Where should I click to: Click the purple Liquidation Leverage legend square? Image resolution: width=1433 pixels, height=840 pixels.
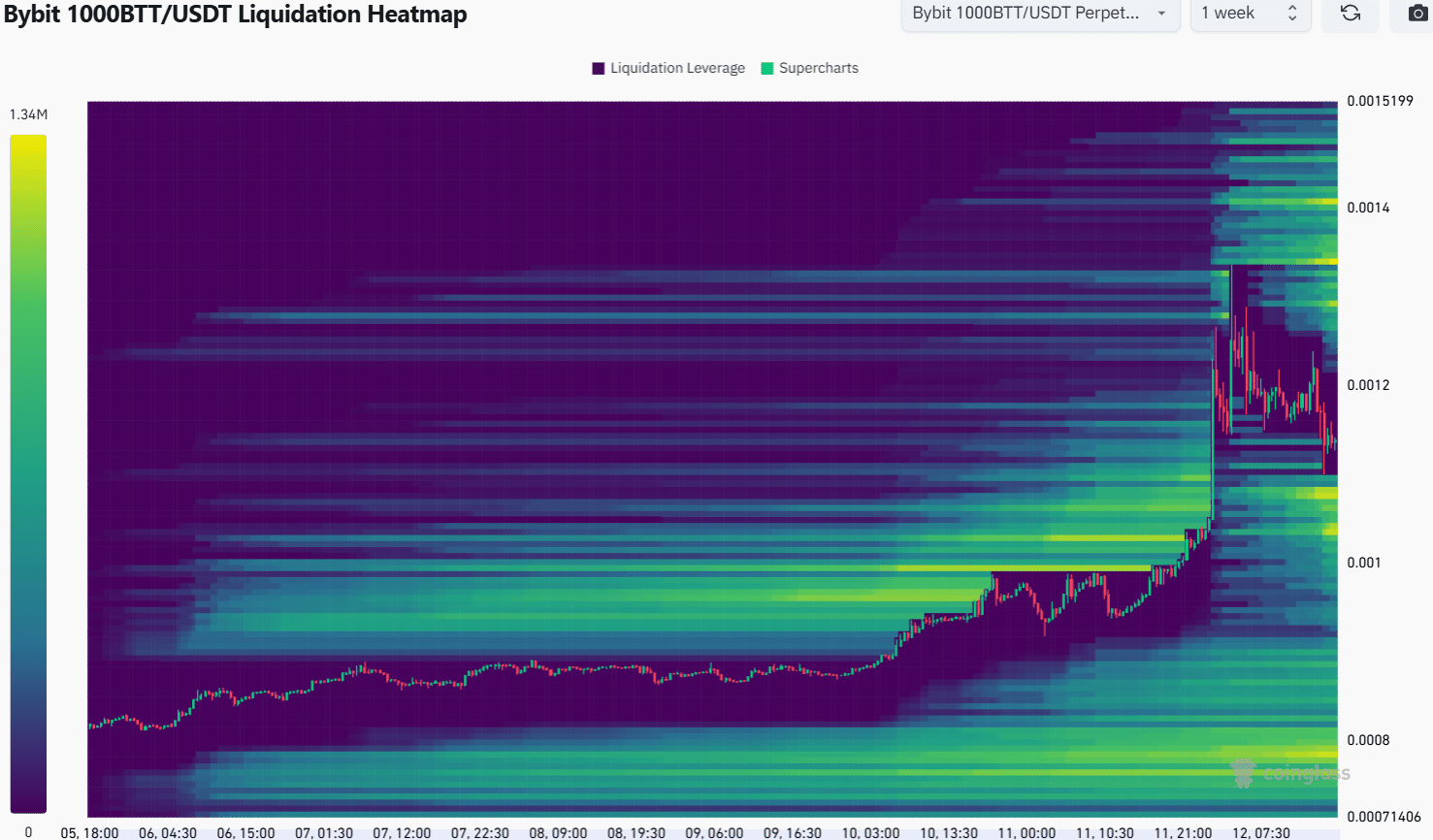[599, 69]
